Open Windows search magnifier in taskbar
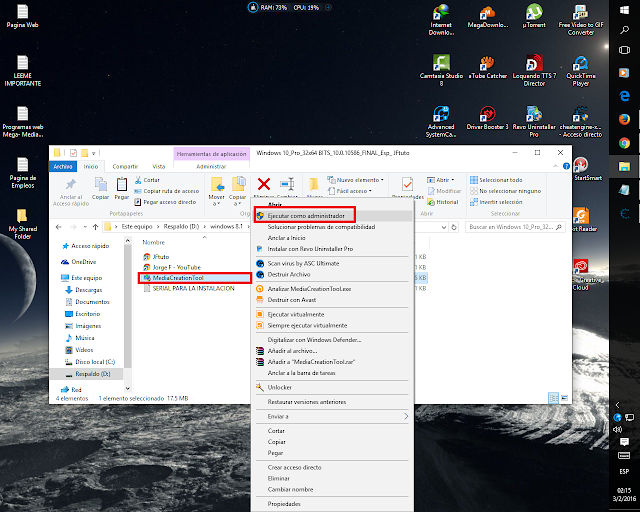 [624, 30]
